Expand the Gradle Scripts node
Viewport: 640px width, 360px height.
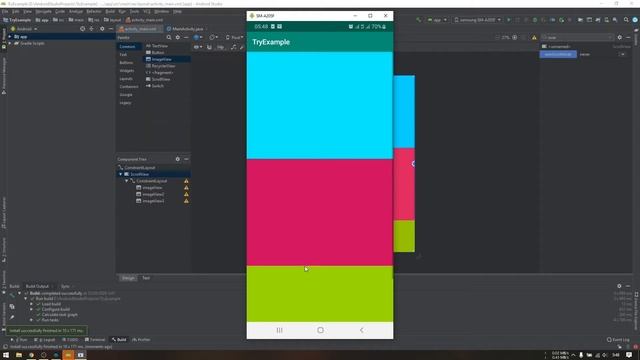pos(10,43)
